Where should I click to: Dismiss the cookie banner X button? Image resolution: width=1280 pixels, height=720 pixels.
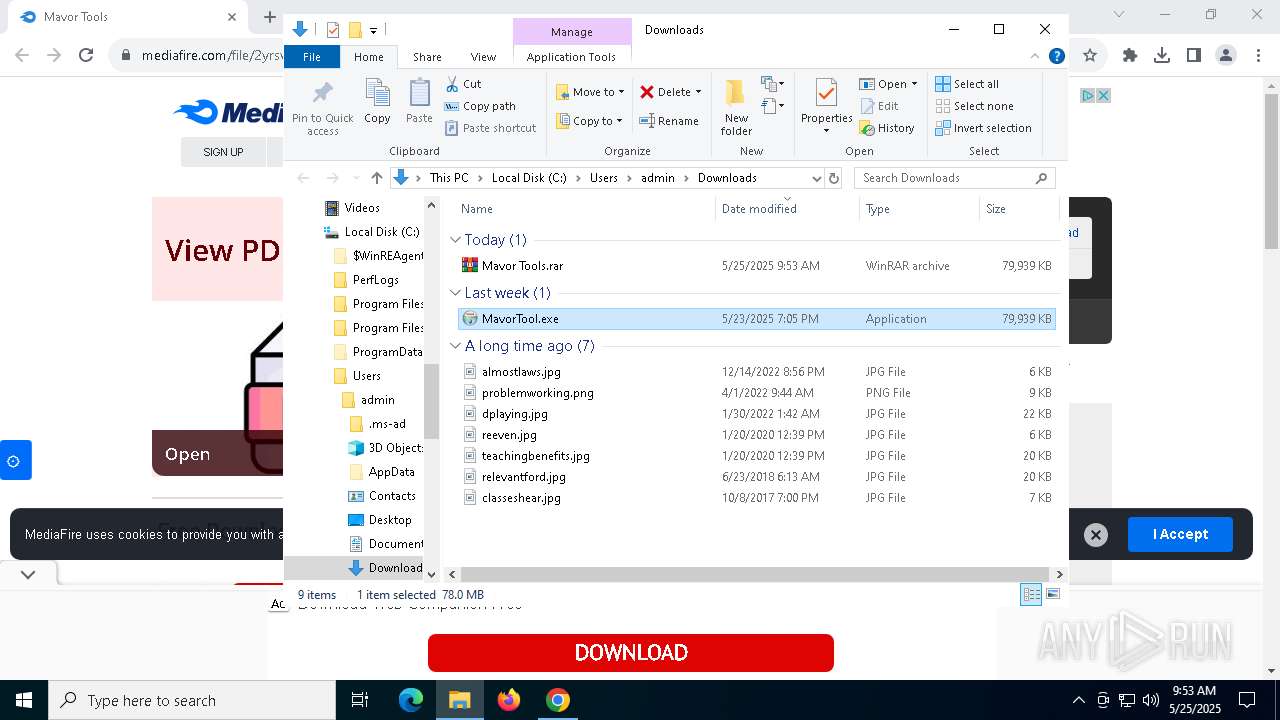pyautogui.click(x=1096, y=535)
